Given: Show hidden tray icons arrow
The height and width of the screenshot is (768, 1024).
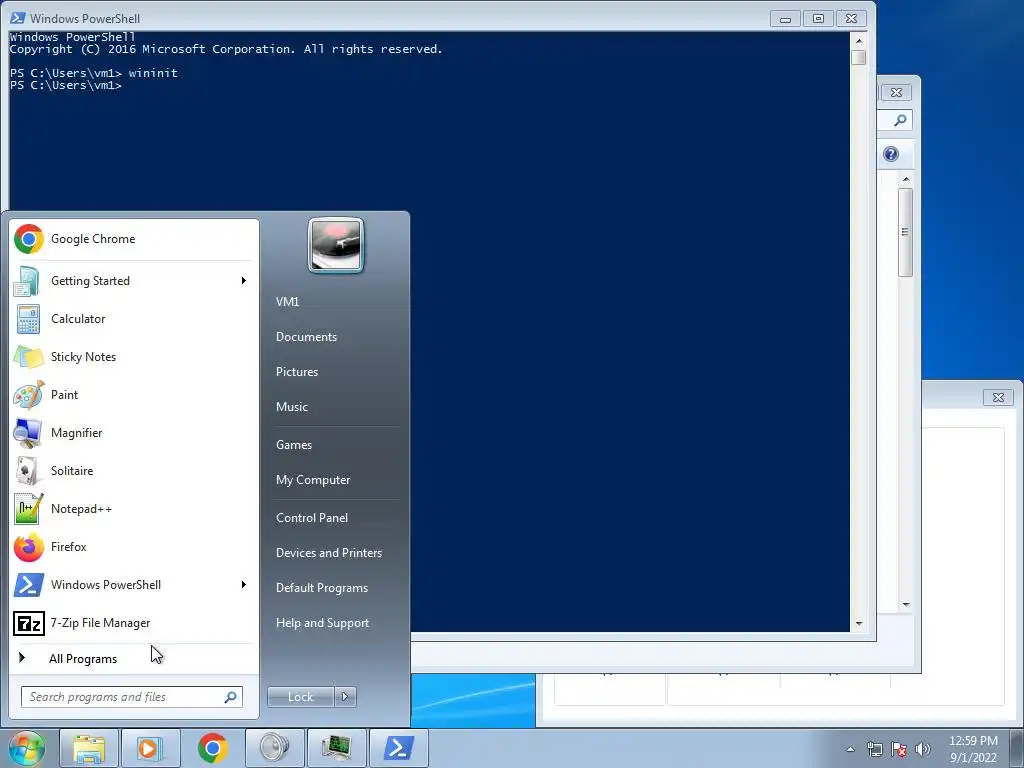Looking at the screenshot, I should tap(850, 749).
